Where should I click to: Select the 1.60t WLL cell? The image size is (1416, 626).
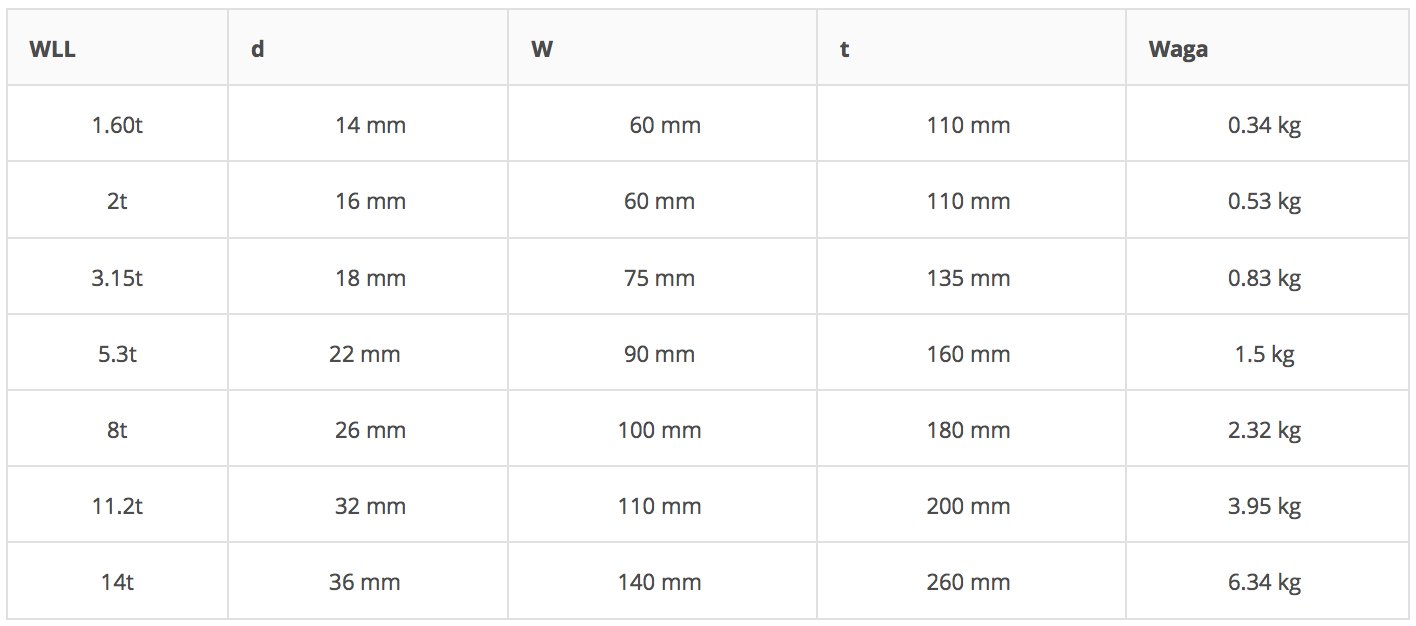click(x=117, y=125)
